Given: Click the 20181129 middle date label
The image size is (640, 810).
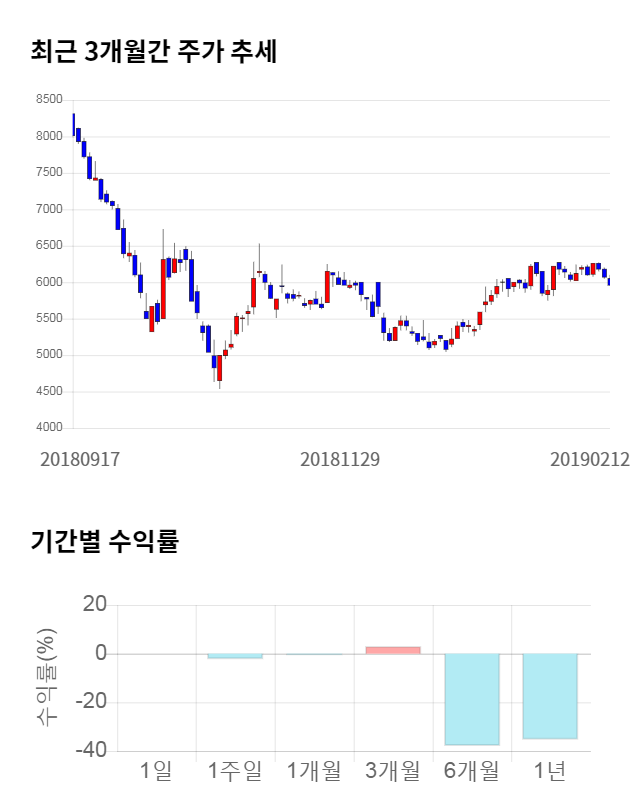Looking at the screenshot, I should (x=341, y=459).
